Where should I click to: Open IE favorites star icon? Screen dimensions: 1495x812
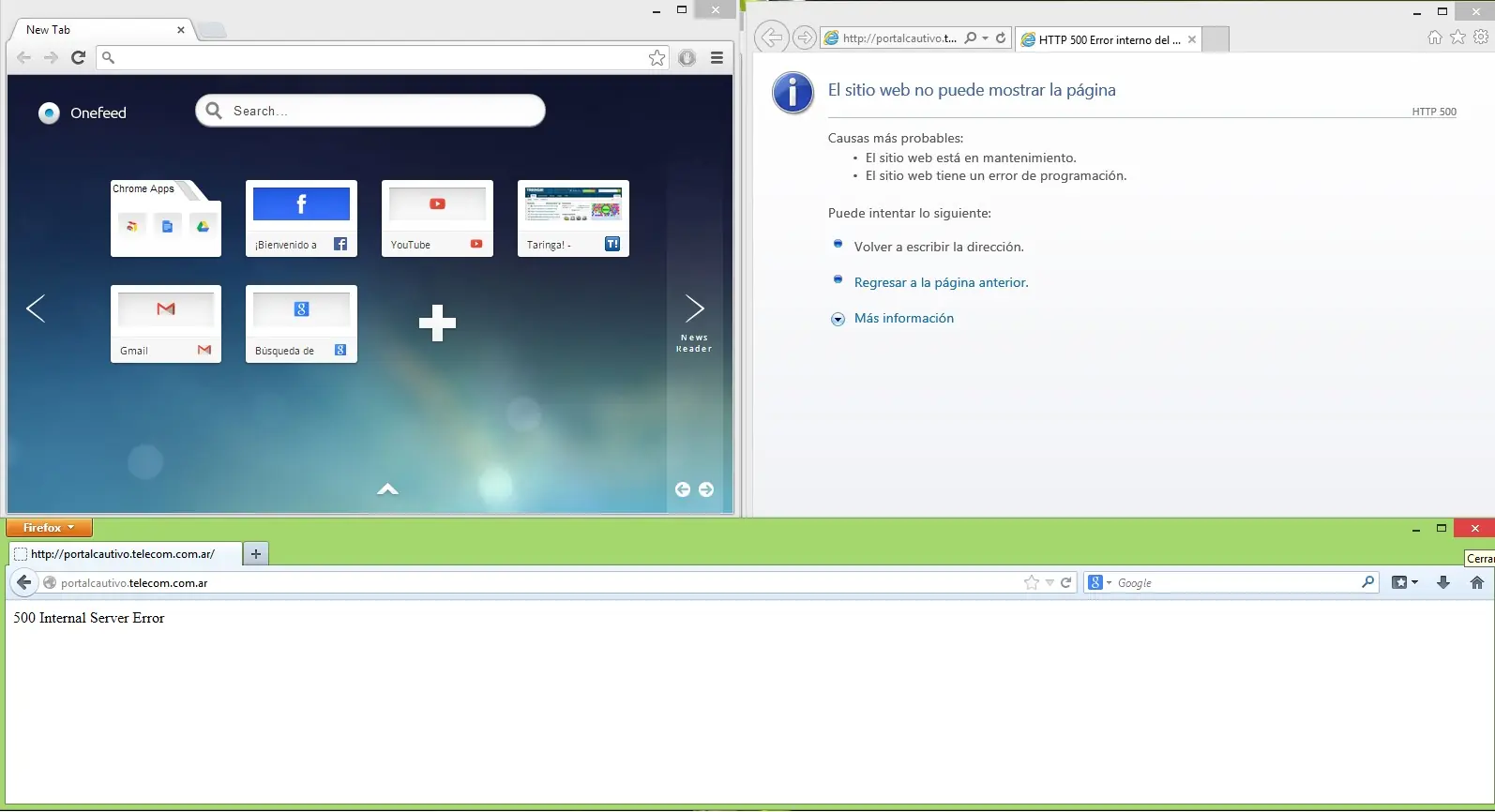1457,38
